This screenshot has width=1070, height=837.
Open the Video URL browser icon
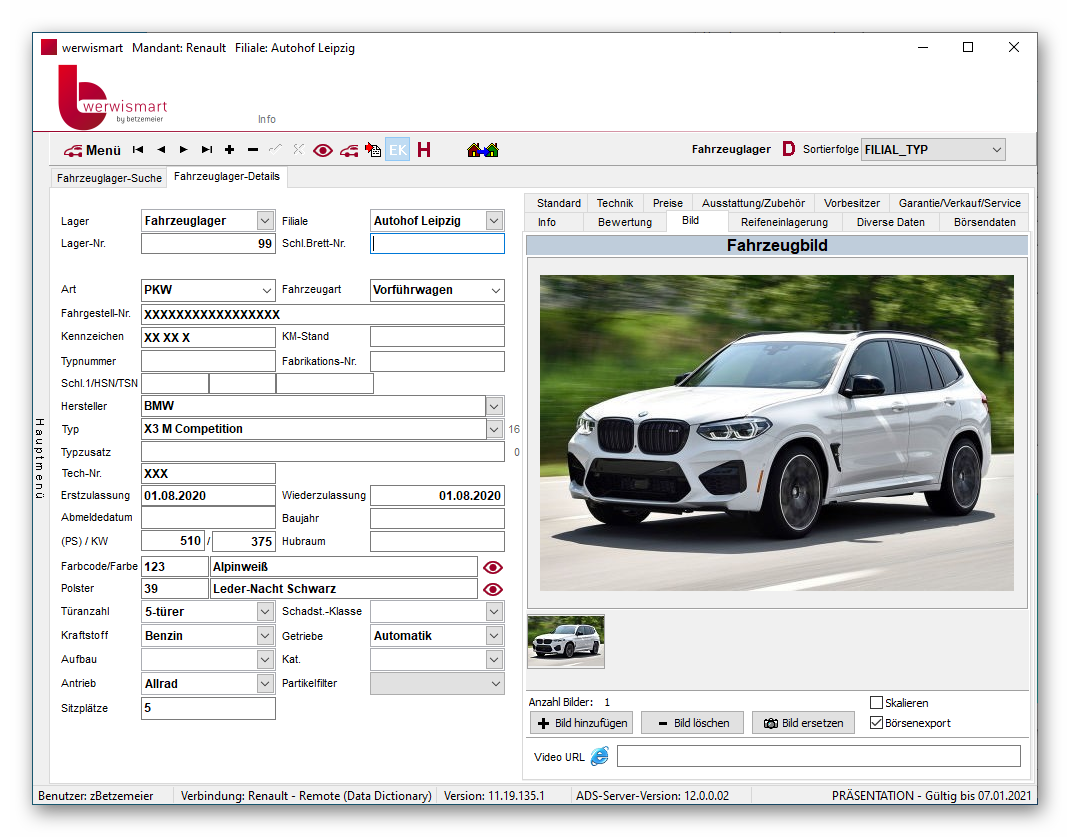(x=600, y=756)
